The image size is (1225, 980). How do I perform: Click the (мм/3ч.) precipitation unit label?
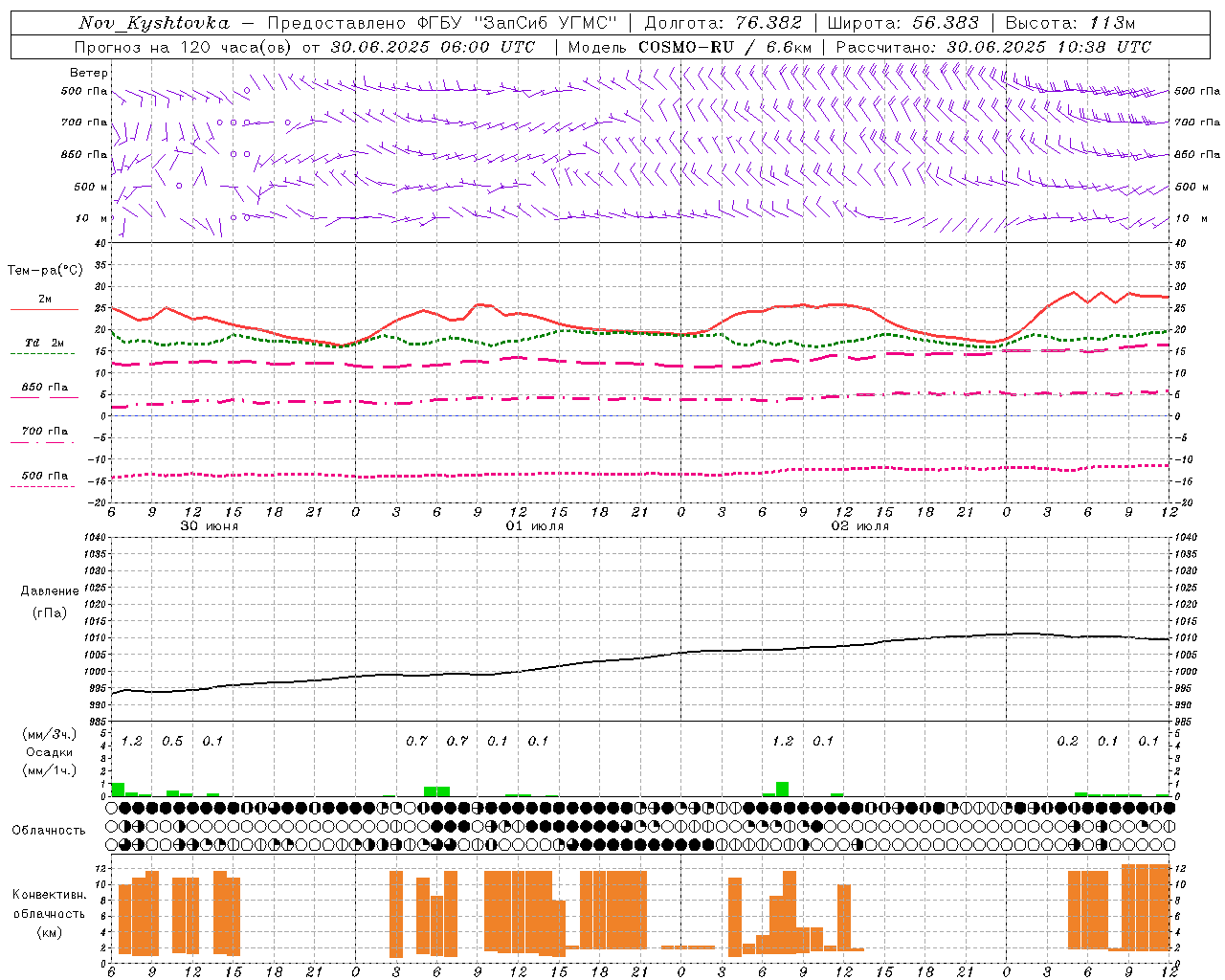pos(49,735)
